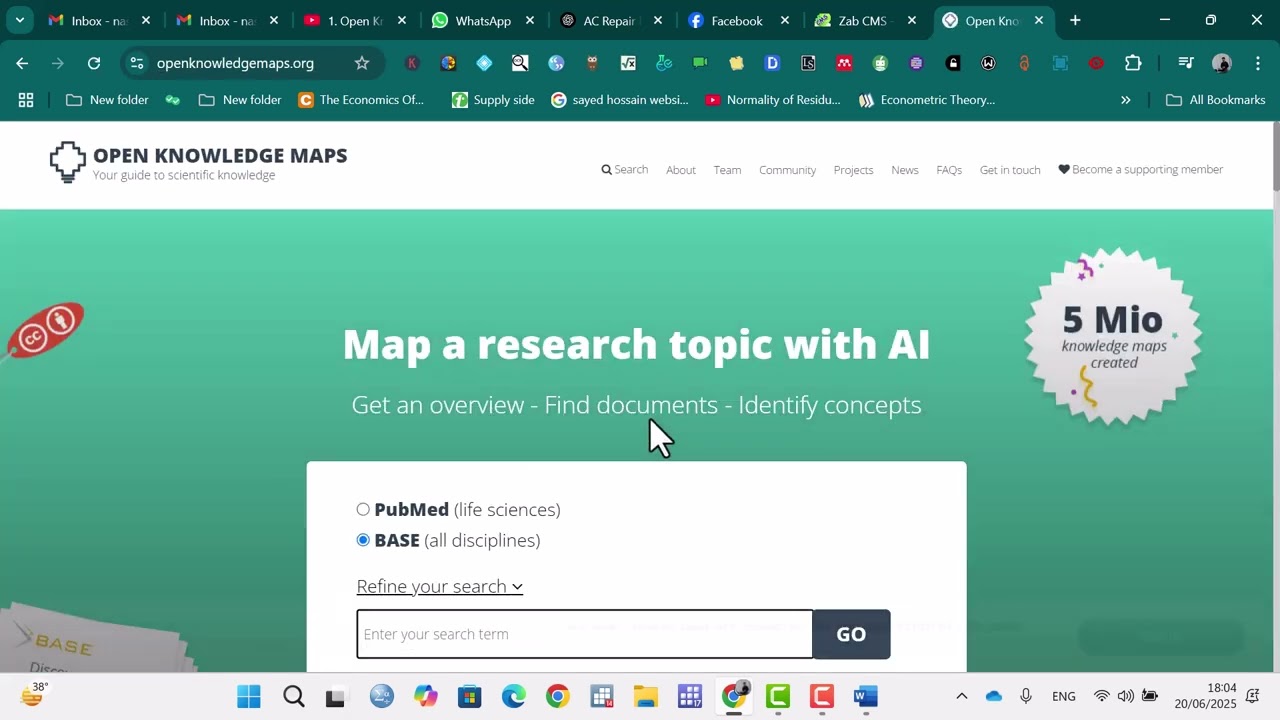Bookmark this page with the star icon
Screen dimensions: 1280x720
click(362, 63)
